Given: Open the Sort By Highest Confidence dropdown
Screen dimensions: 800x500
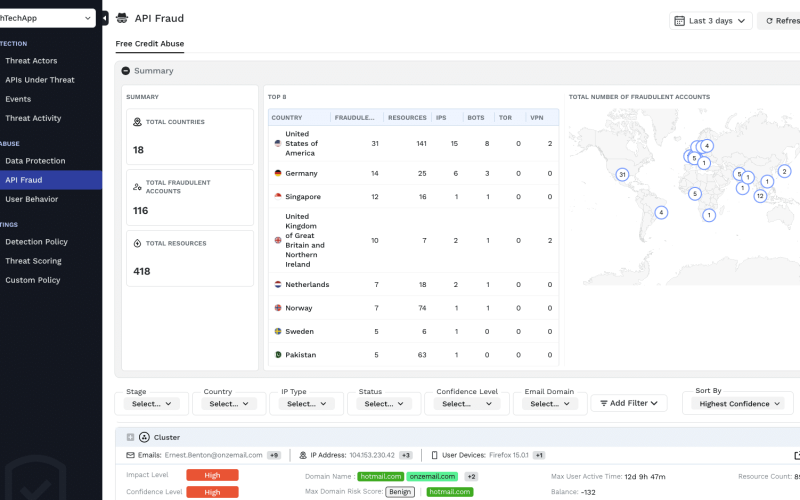Looking at the screenshot, I should tap(741, 404).
